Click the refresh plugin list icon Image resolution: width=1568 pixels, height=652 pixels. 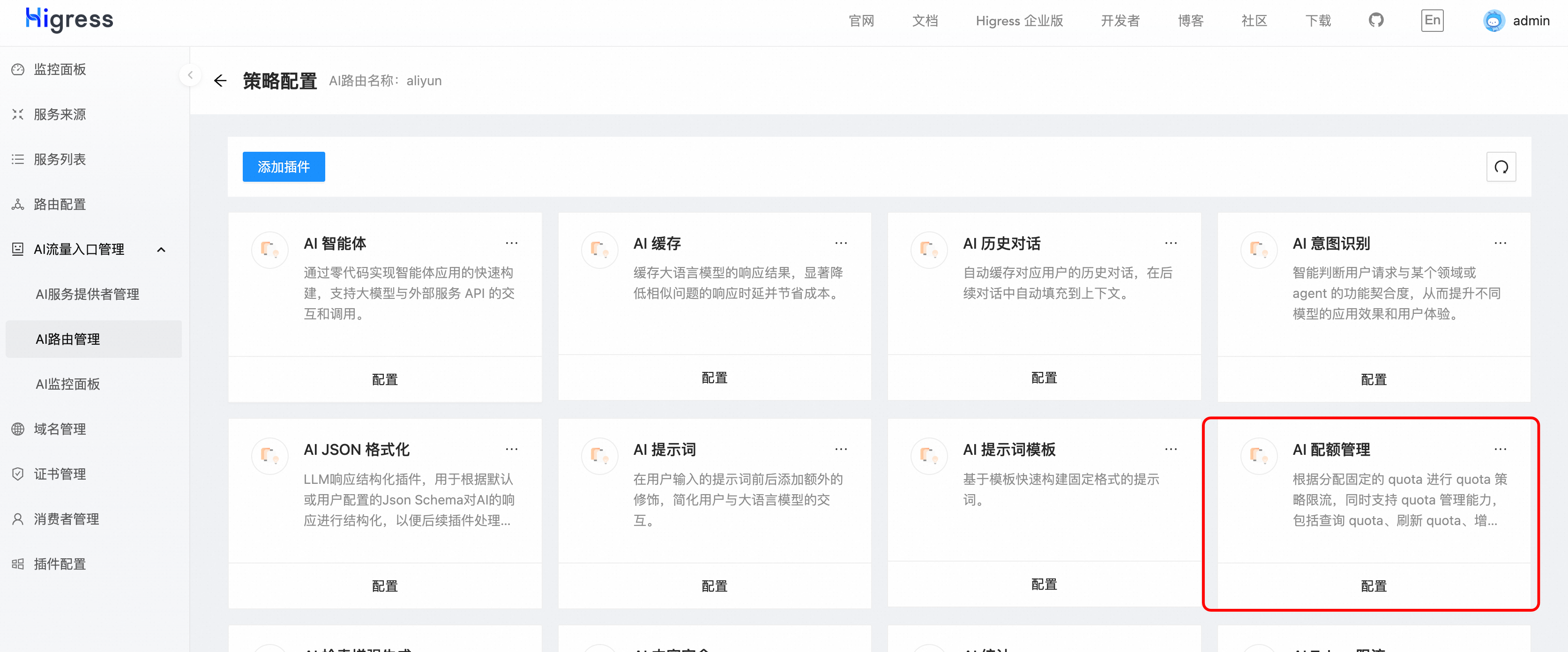(1501, 167)
